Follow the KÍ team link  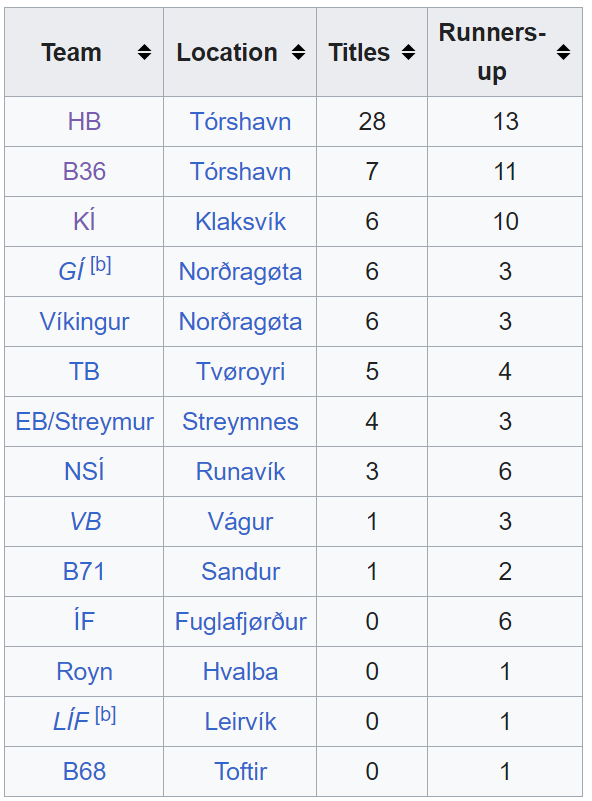pyautogui.click(x=84, y=222)
